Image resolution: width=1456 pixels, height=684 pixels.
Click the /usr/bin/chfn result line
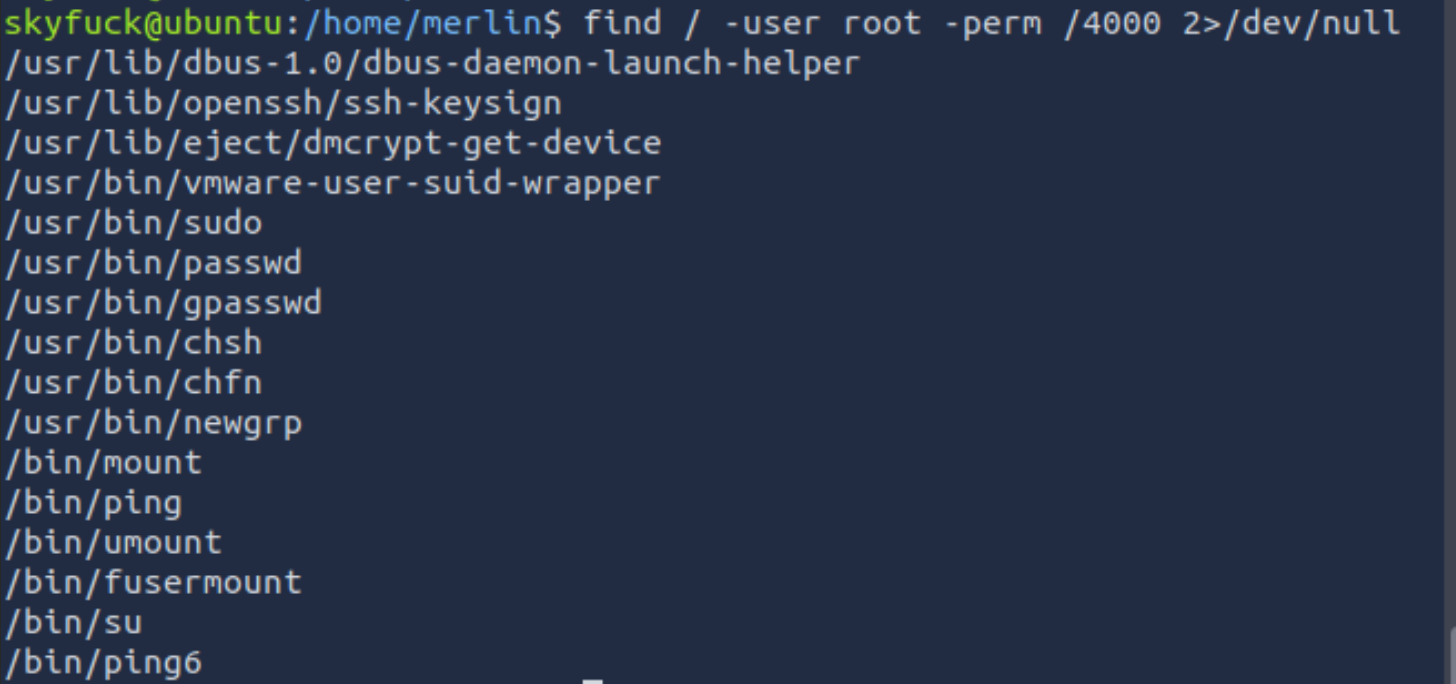pyautogui.click(x=133, y=383)
